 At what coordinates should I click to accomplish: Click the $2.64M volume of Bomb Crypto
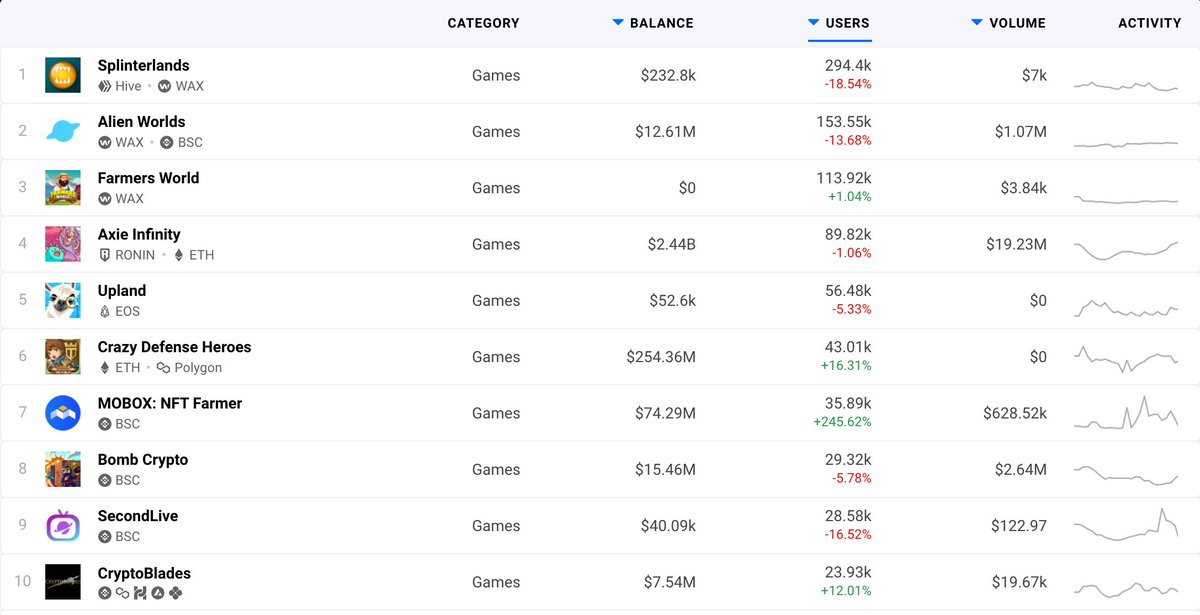[1020, 469]
